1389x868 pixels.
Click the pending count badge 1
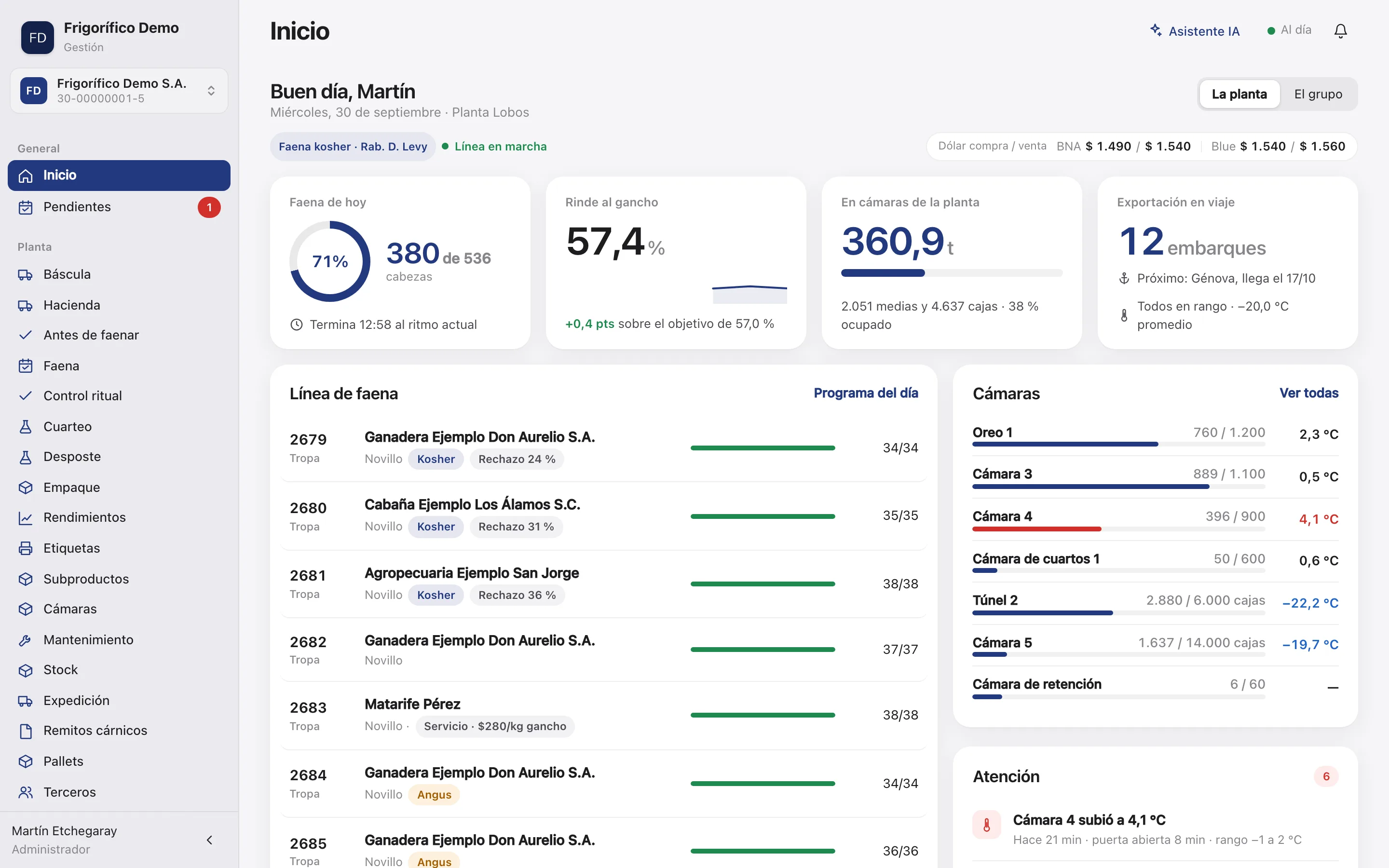(209, 207)
